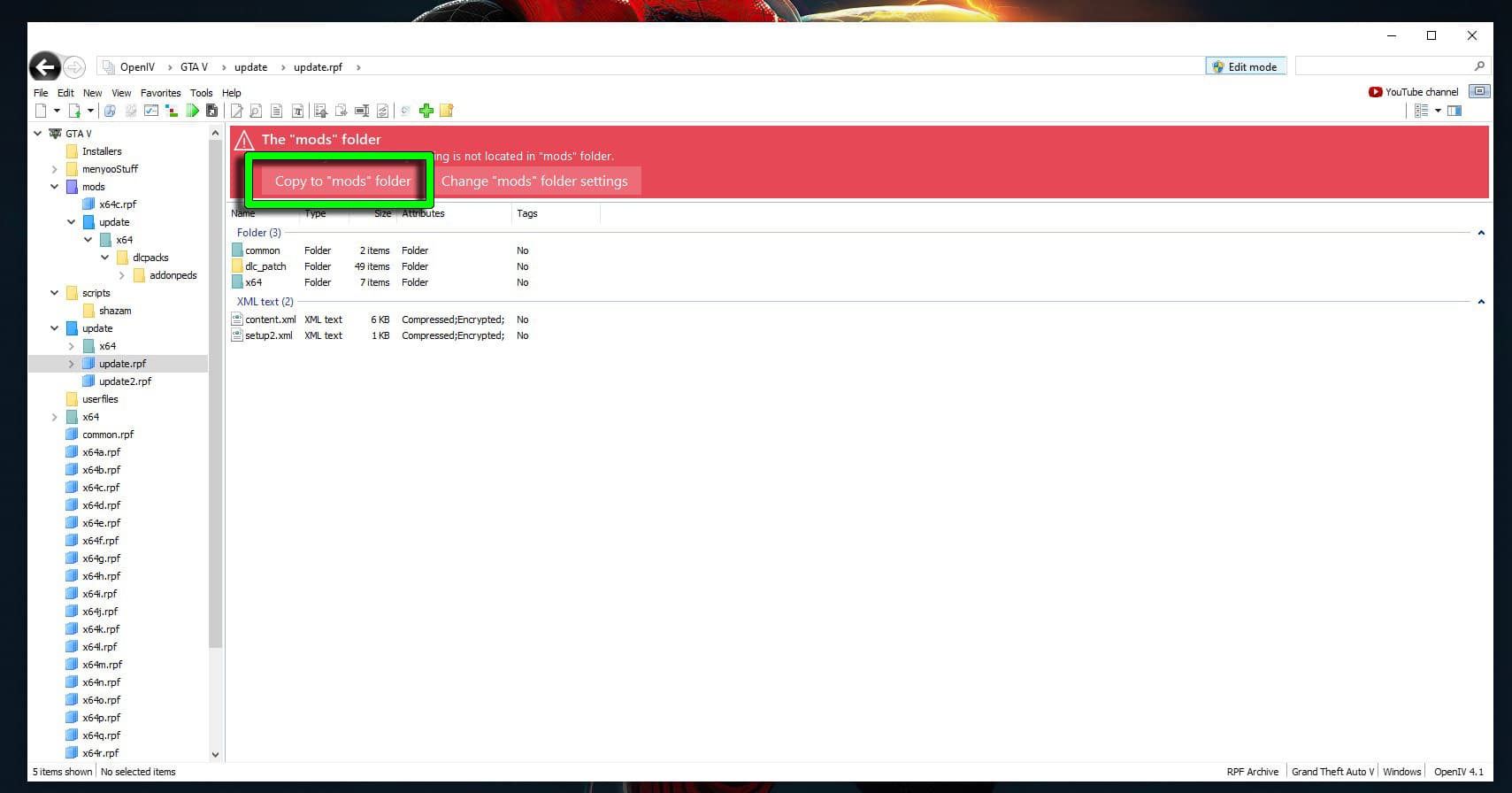This screenshot has width=1512, height=793.
Task: Click Copy to "mods" folder button
Action: (x=342, y=181)
